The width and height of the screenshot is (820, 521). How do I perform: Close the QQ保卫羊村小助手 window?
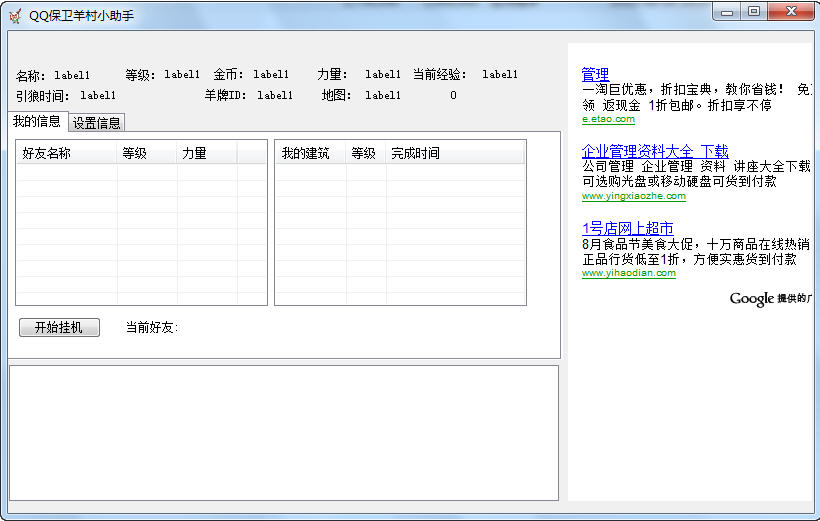pyautogui.click(x=791, y=12)
